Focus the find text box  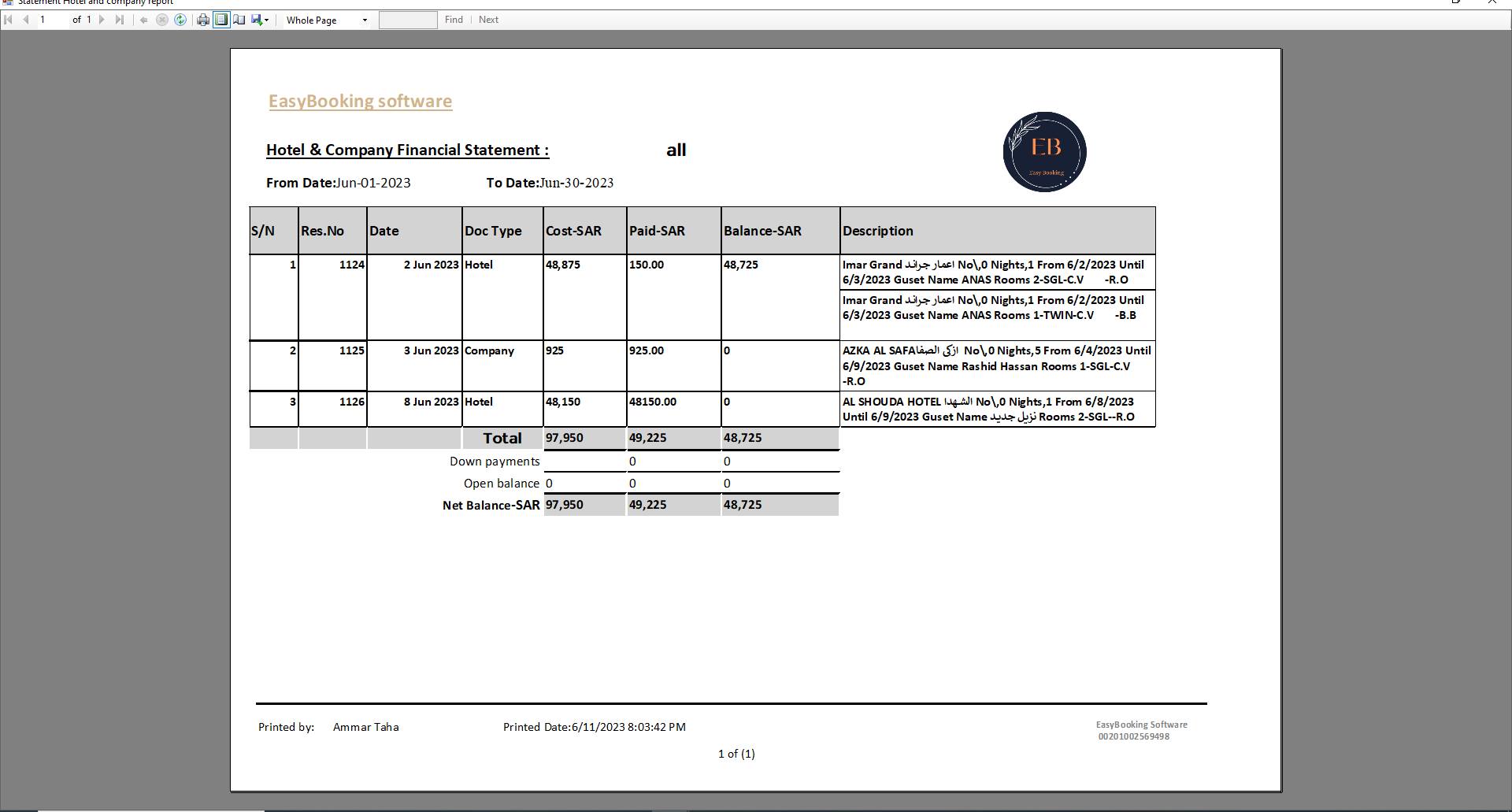coord(408,20)
